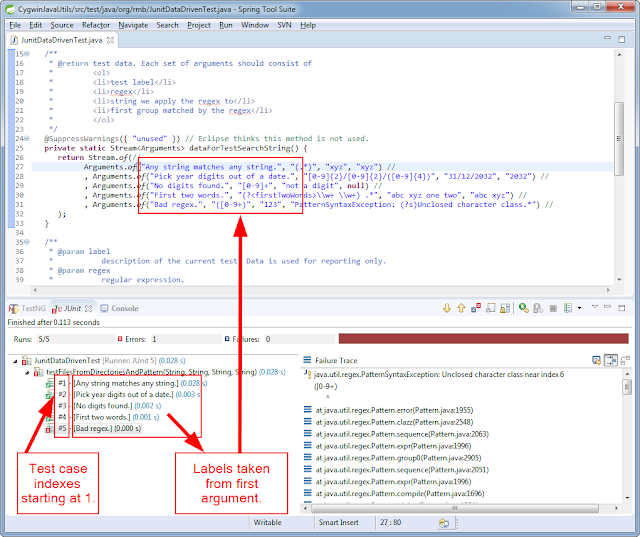Viewport: 640px width, 537px height.
Task: Open the Project menu
Action: pos(199,25)
